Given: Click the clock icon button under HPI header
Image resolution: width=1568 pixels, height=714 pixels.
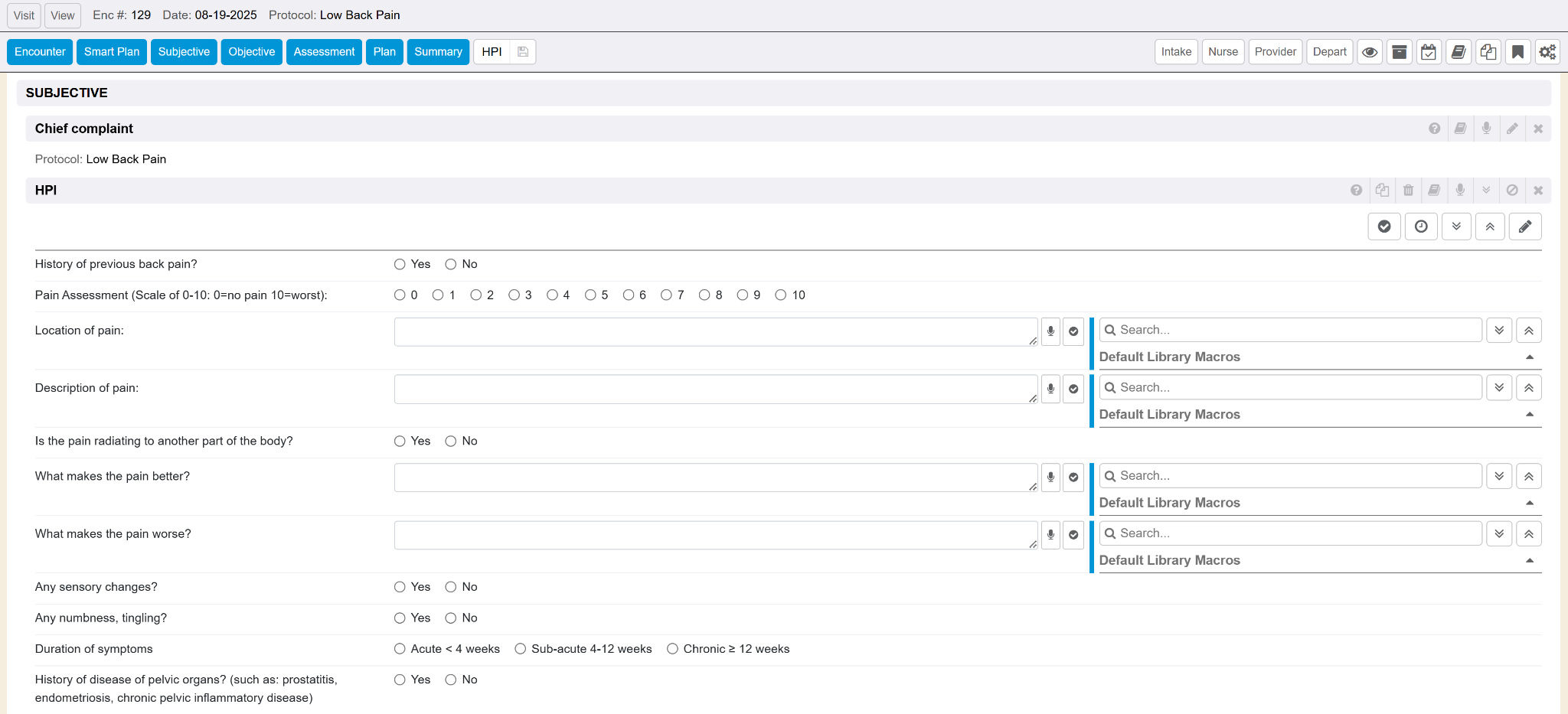Looking at the screenshot, I should [x=1421, y=227].
